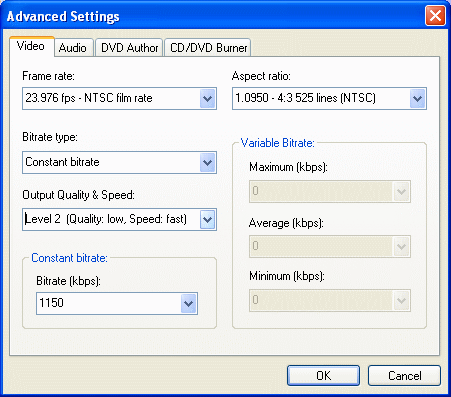451x397 pixels.
Task: Open the Bitrate type dropdown arrow
Action: 208,163
